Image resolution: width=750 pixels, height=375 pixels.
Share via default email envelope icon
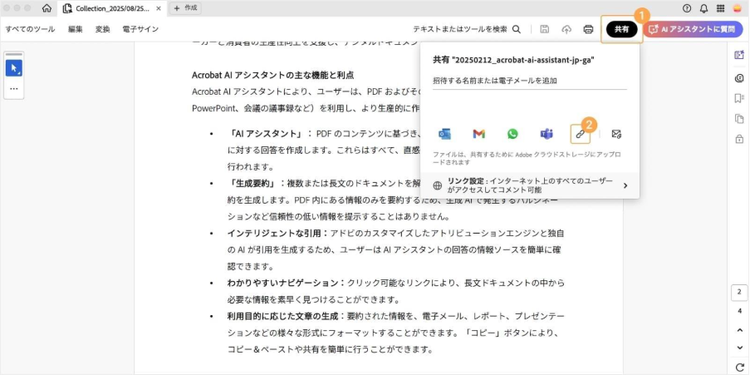point(617,134)
